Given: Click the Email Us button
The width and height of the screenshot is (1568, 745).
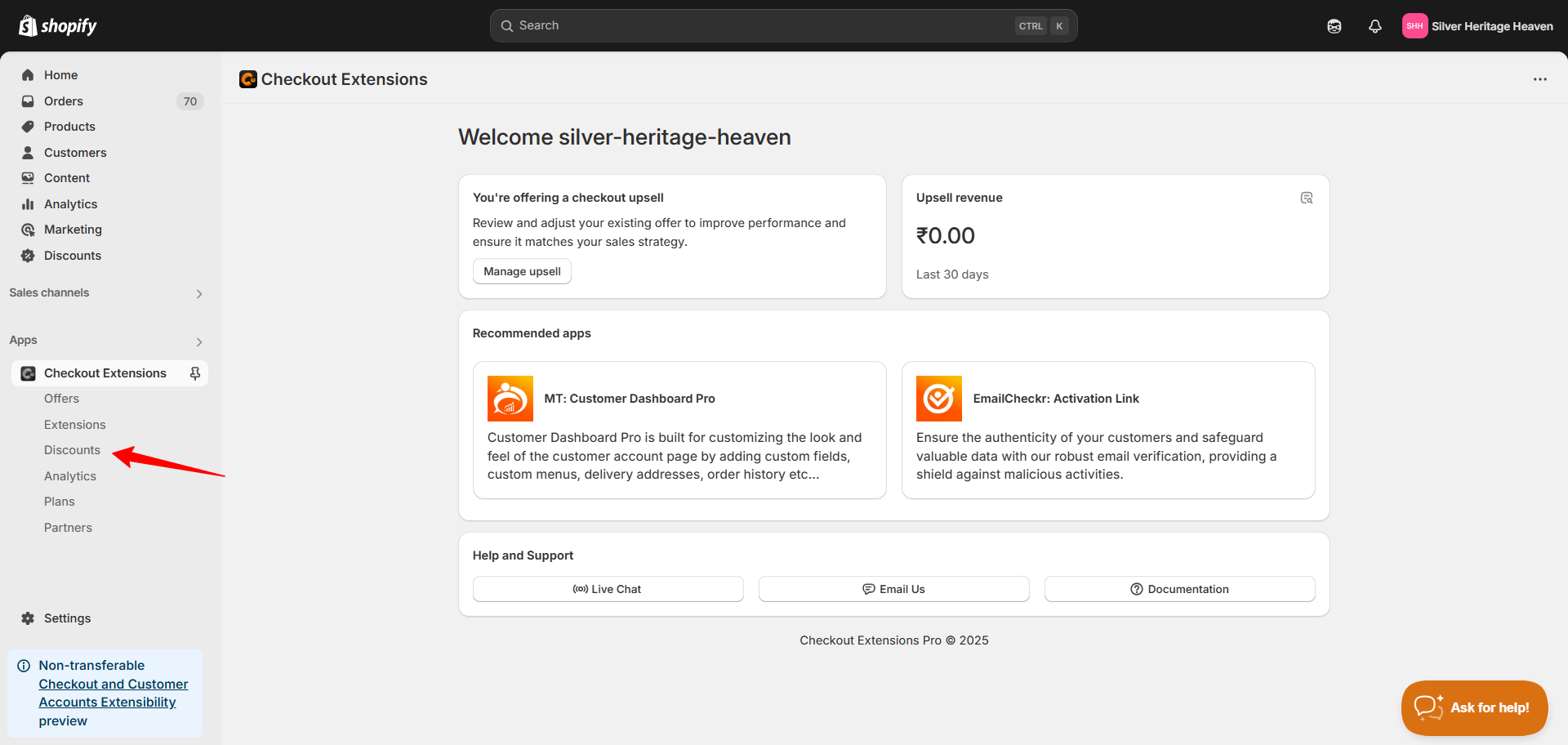Looking at the screenshot, I should tap(894, 589).
